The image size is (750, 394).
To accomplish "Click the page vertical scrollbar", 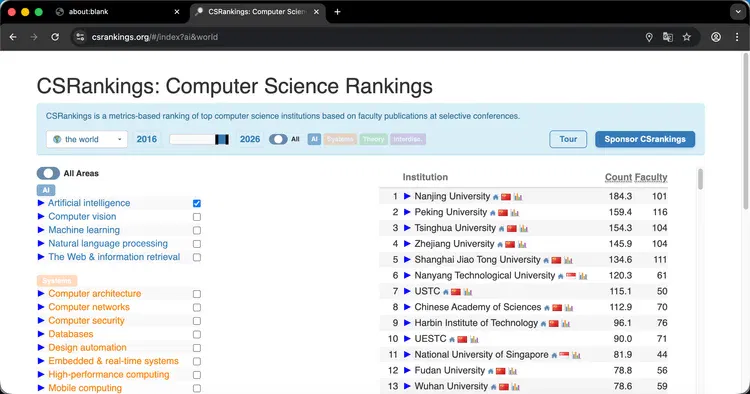I will (x=746, y=131).
